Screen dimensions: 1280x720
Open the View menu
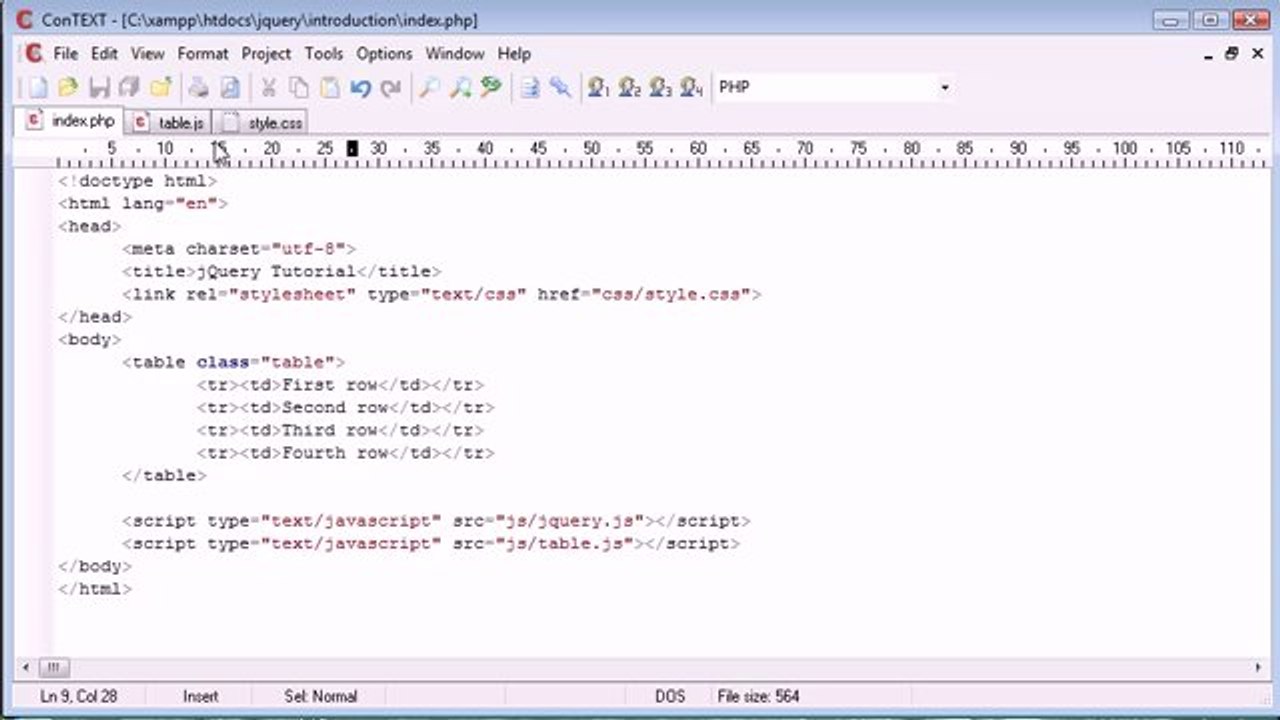pos(147,54)
